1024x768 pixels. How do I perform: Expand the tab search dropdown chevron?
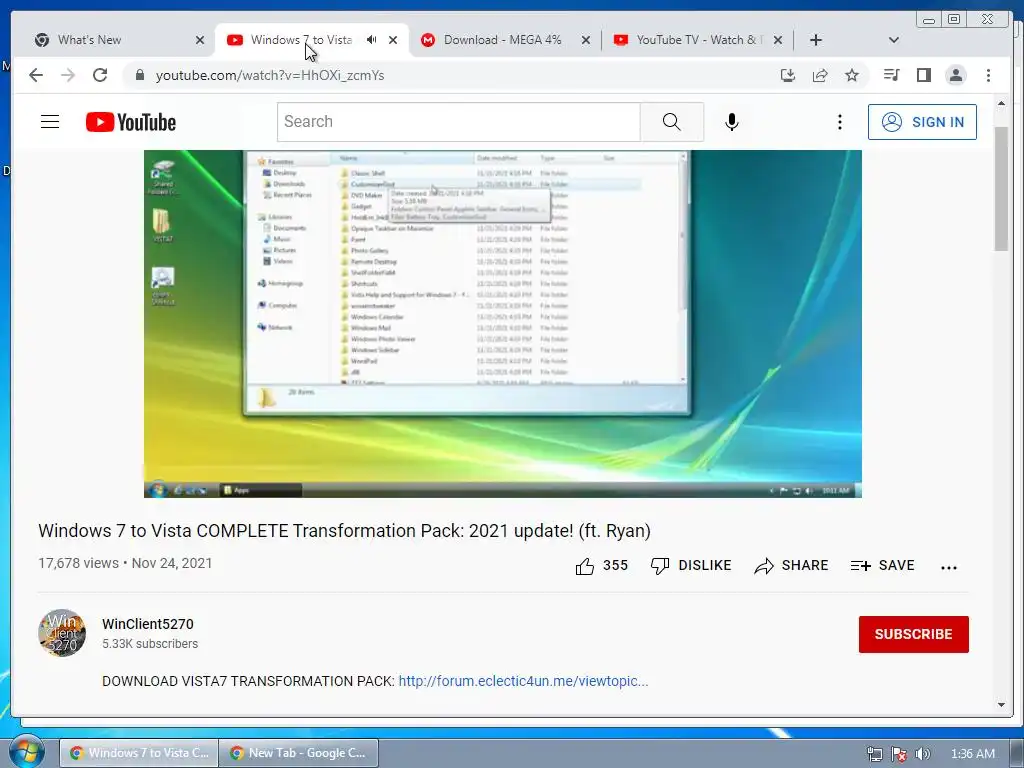[x=894, y=40]
